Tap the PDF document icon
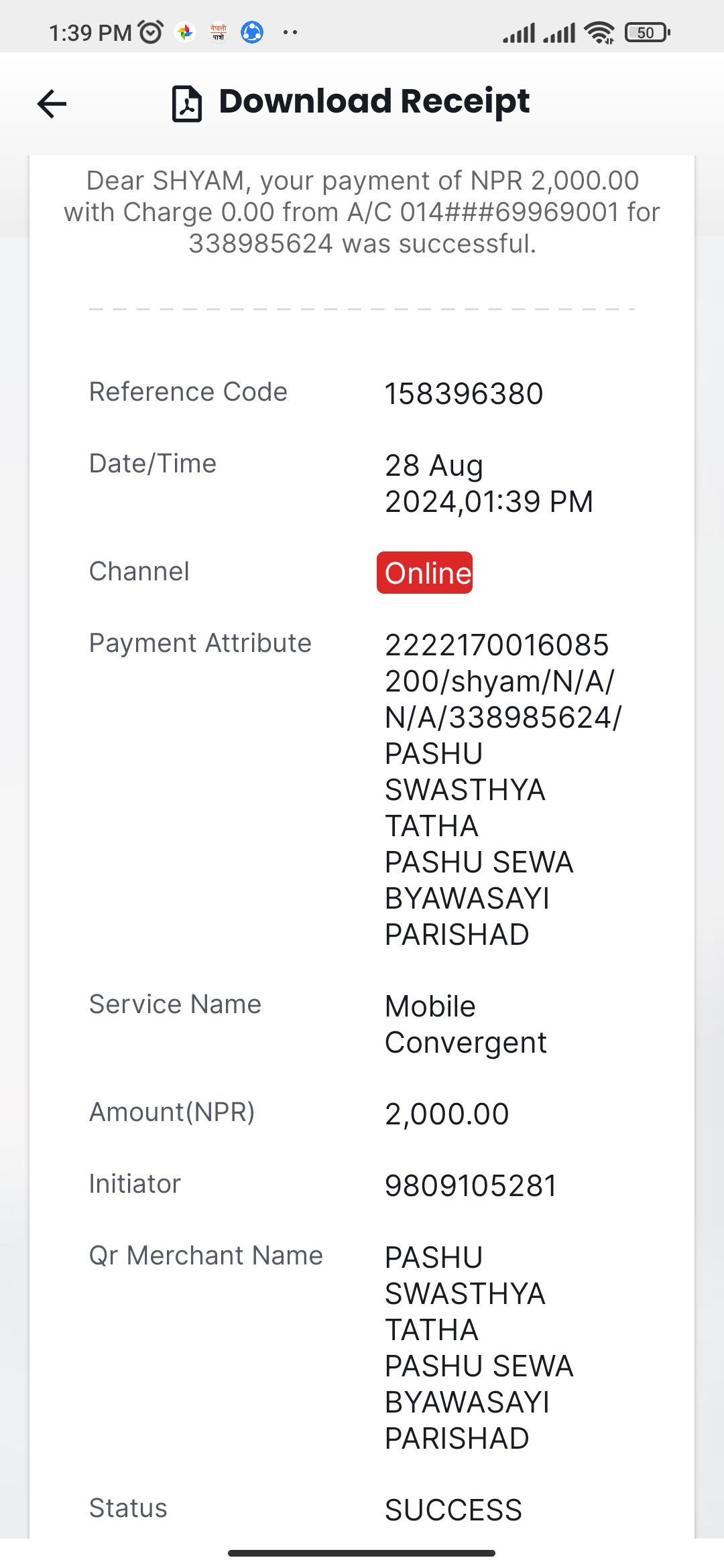 coord(187,104)
